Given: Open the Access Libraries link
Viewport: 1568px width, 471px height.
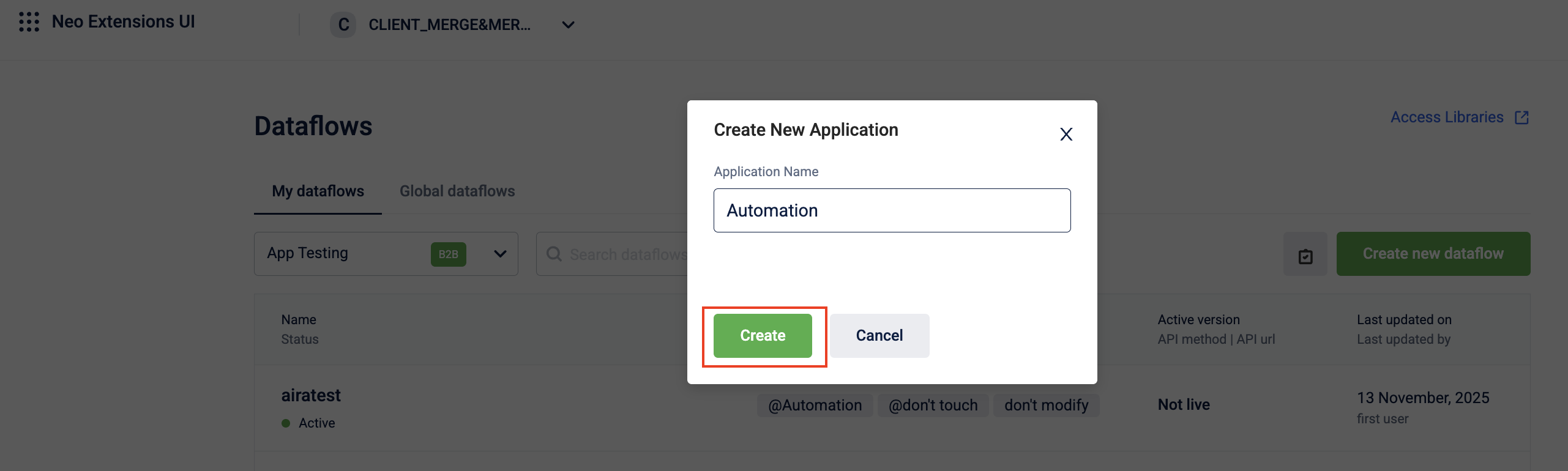Looking at the screenshot, I should tap(1447, 117).
